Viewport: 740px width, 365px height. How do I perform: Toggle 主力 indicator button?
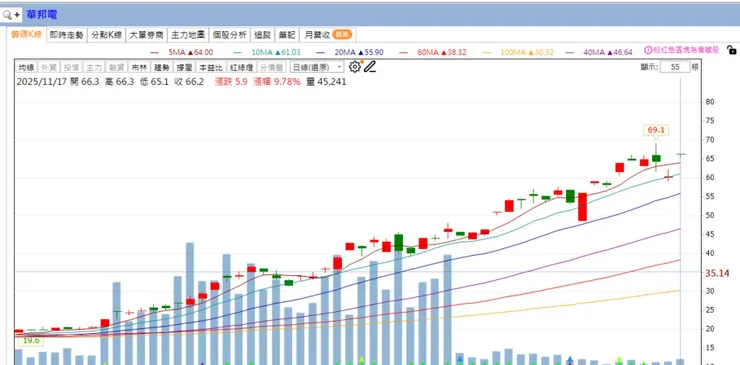(x=95, y=68)
